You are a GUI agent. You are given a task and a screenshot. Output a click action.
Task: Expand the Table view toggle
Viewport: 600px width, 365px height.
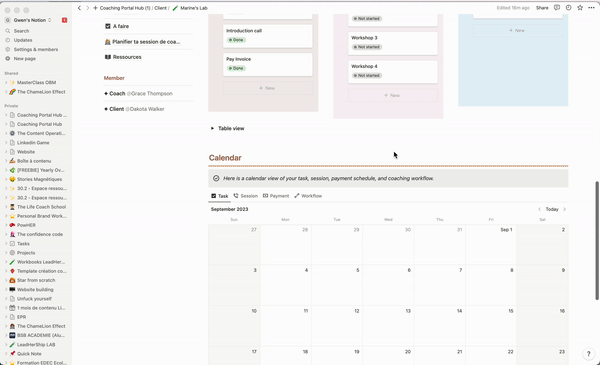212,129
